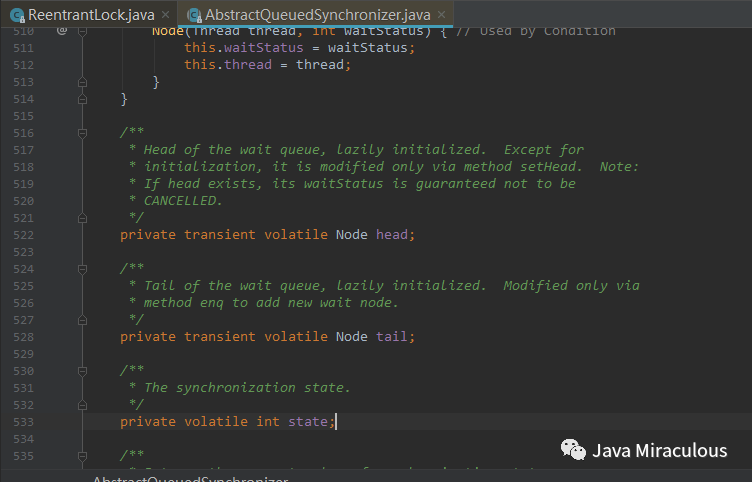Switch to the ReentrantLock.java tab
This screenshot has width=752, height=482.
(91, 15)
